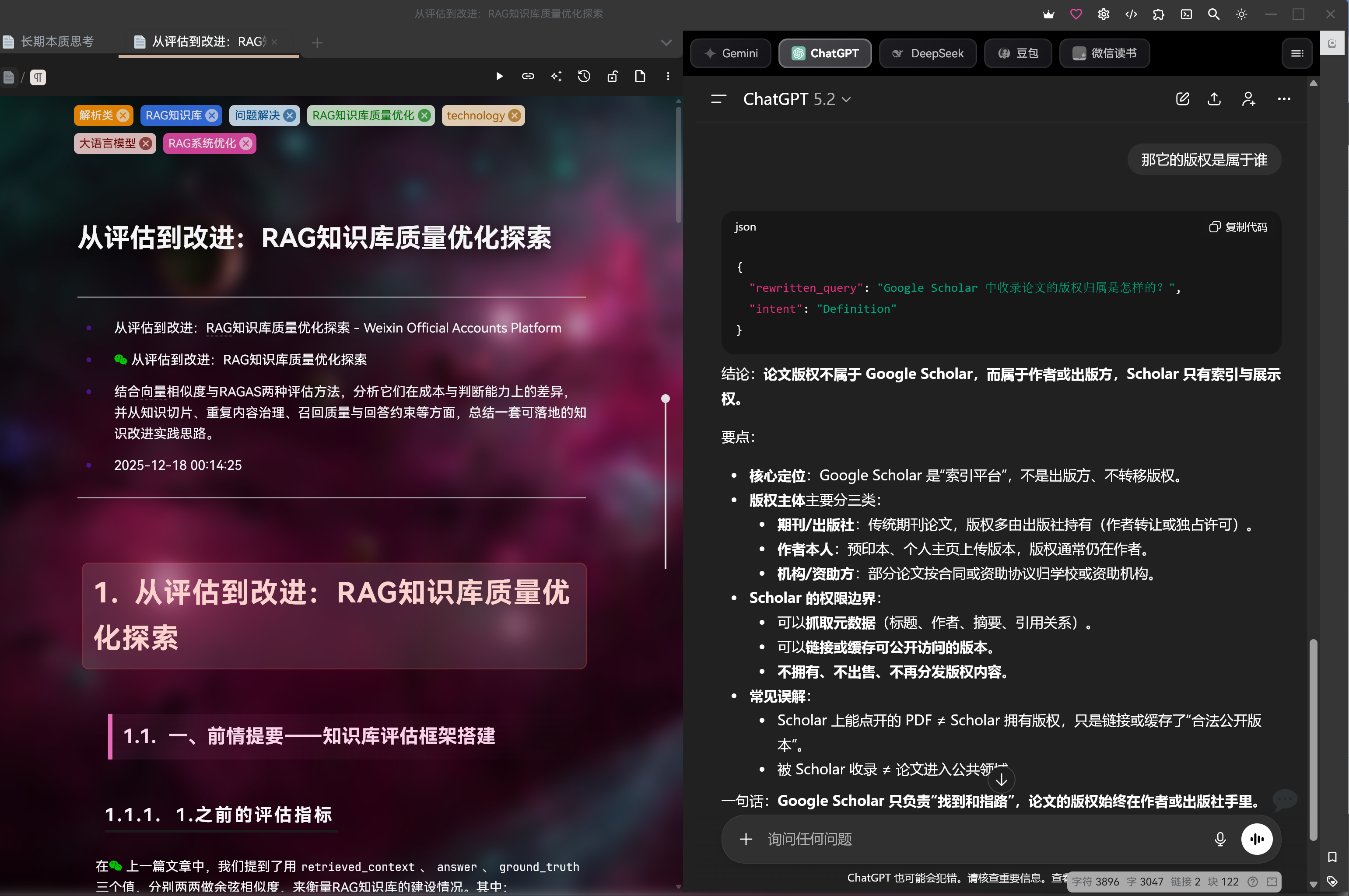Remove the technology tag
This screenshot has height=896, width=1349.
(515, 115)
